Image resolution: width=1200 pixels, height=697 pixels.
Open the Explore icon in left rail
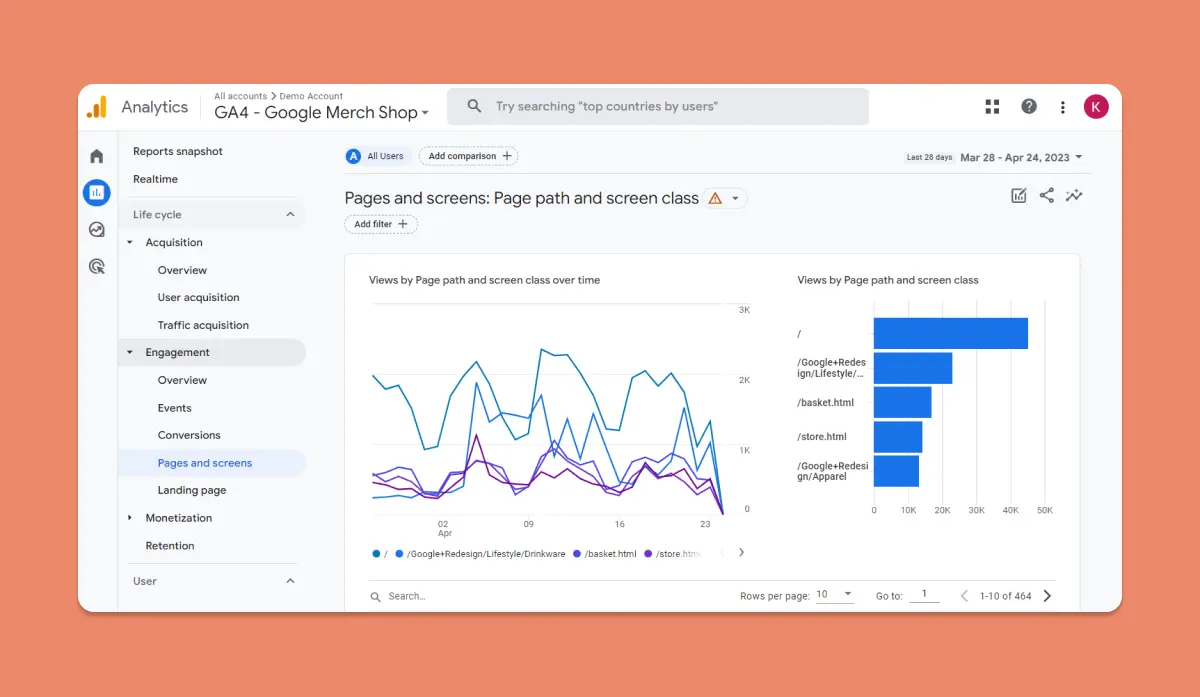(97, 229)
